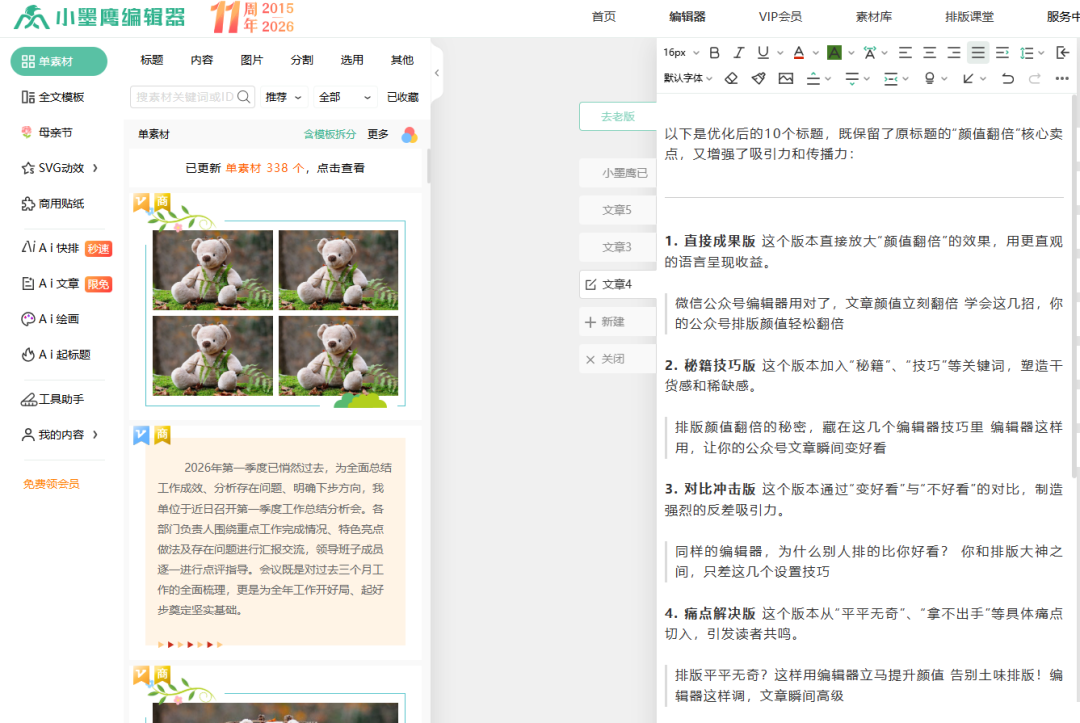The image size is (1080, 723).
Task: Open Ai绘画 tool
Action: (50, 319)
